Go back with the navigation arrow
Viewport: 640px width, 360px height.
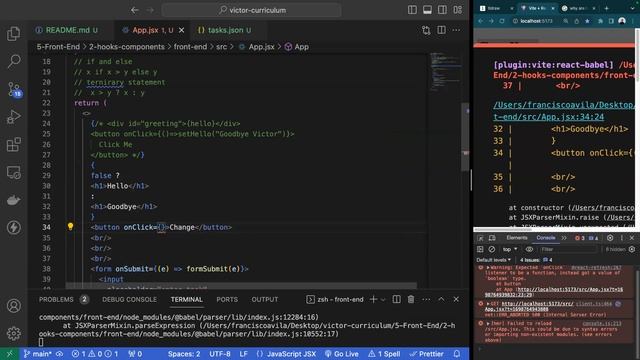[135, 10]
